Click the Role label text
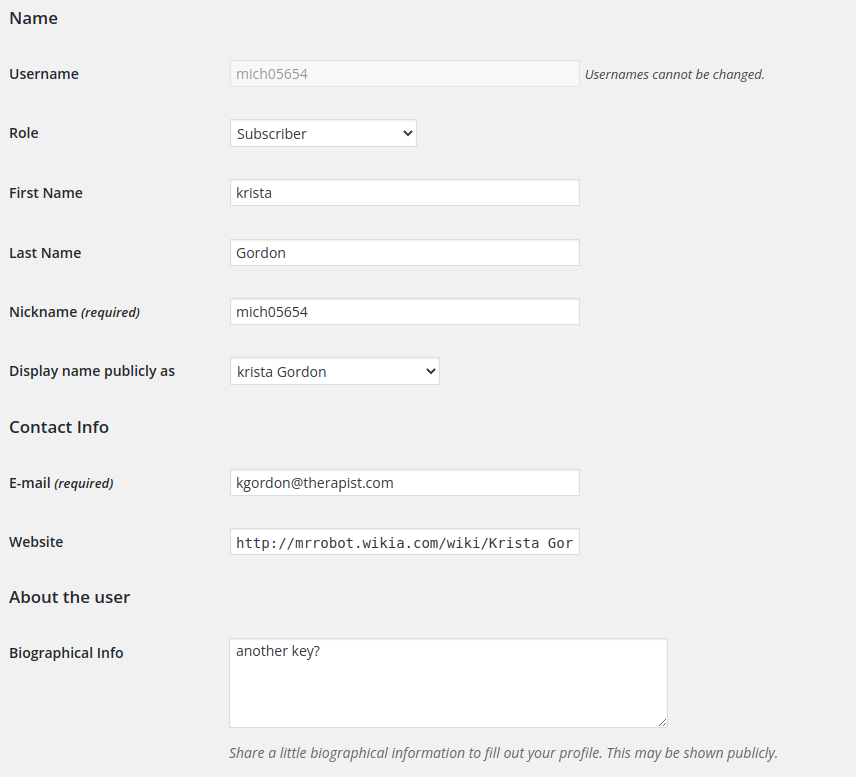This screenshot has height=777, width=856. (x=23, y=133)
